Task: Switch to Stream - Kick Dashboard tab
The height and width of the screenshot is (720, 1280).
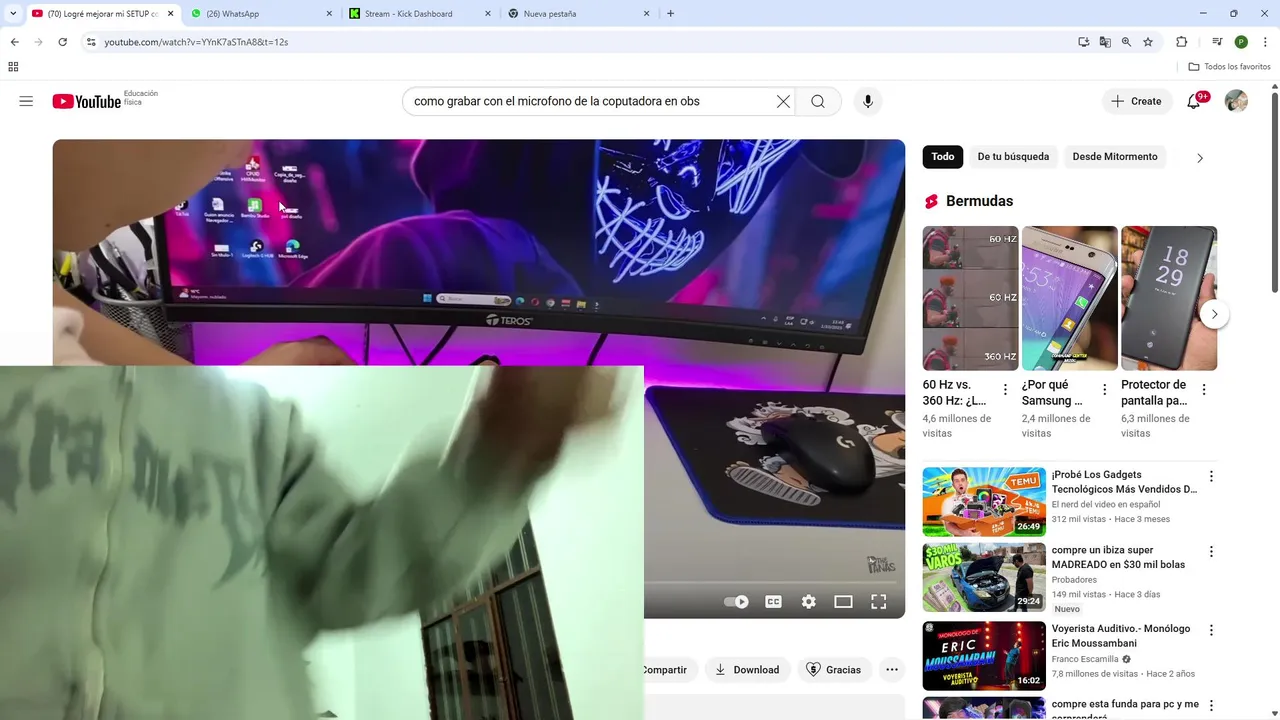Action: coord(420,14)
